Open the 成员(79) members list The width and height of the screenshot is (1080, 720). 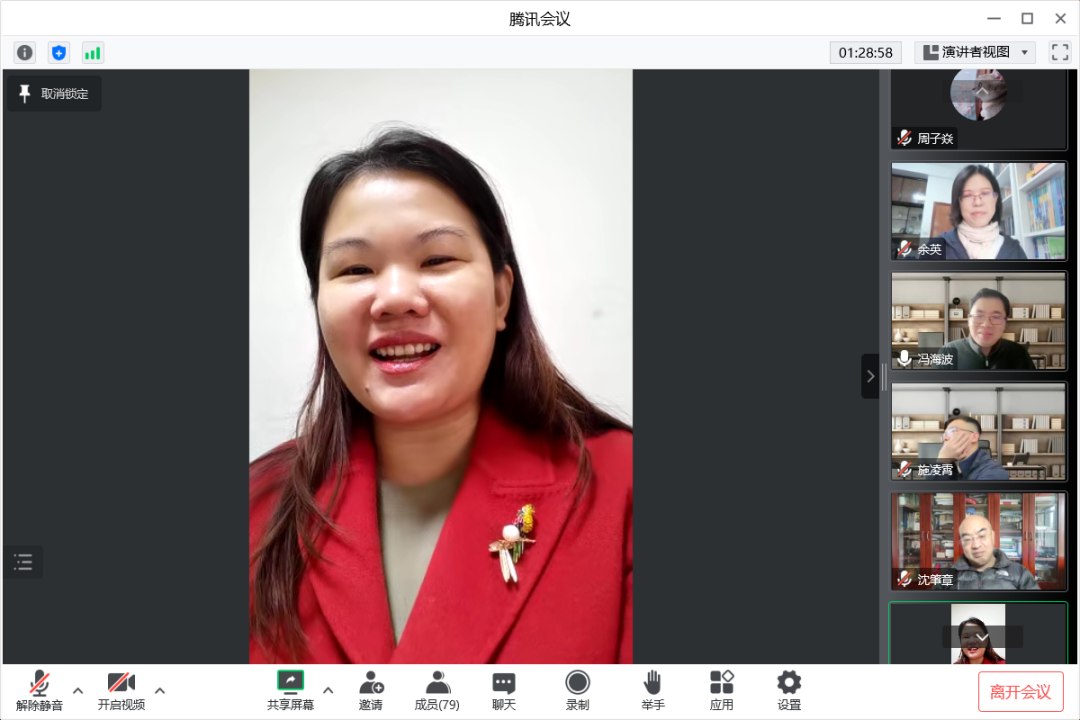437,690
